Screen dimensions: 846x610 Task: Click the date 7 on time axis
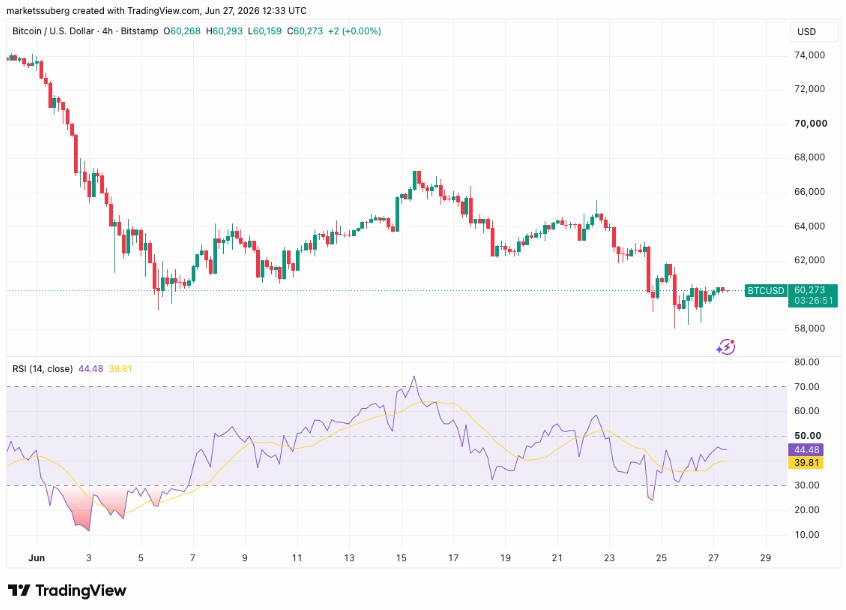click(x=193, y=558)
